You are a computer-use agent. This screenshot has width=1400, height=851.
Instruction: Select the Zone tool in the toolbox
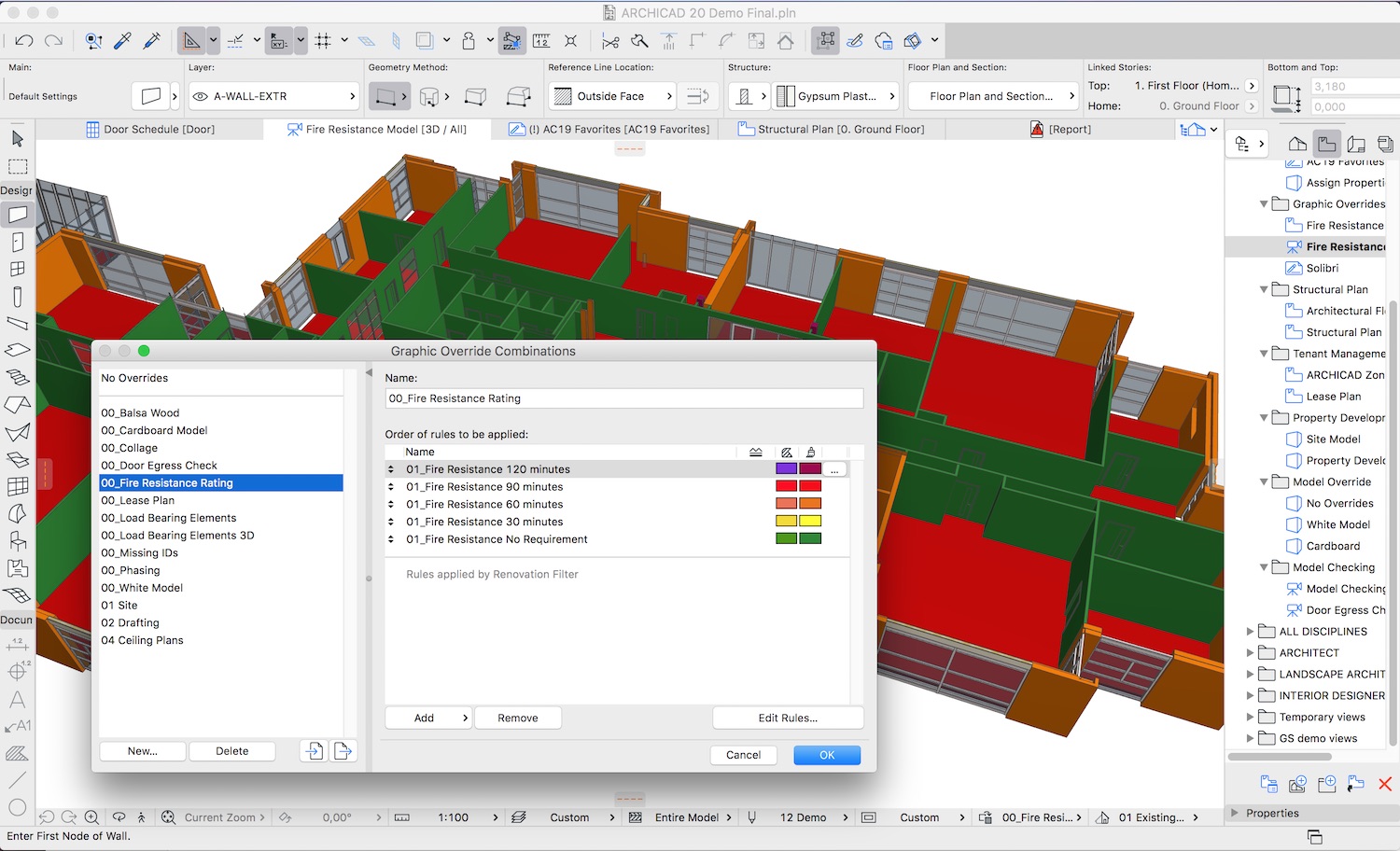(17, 567)
